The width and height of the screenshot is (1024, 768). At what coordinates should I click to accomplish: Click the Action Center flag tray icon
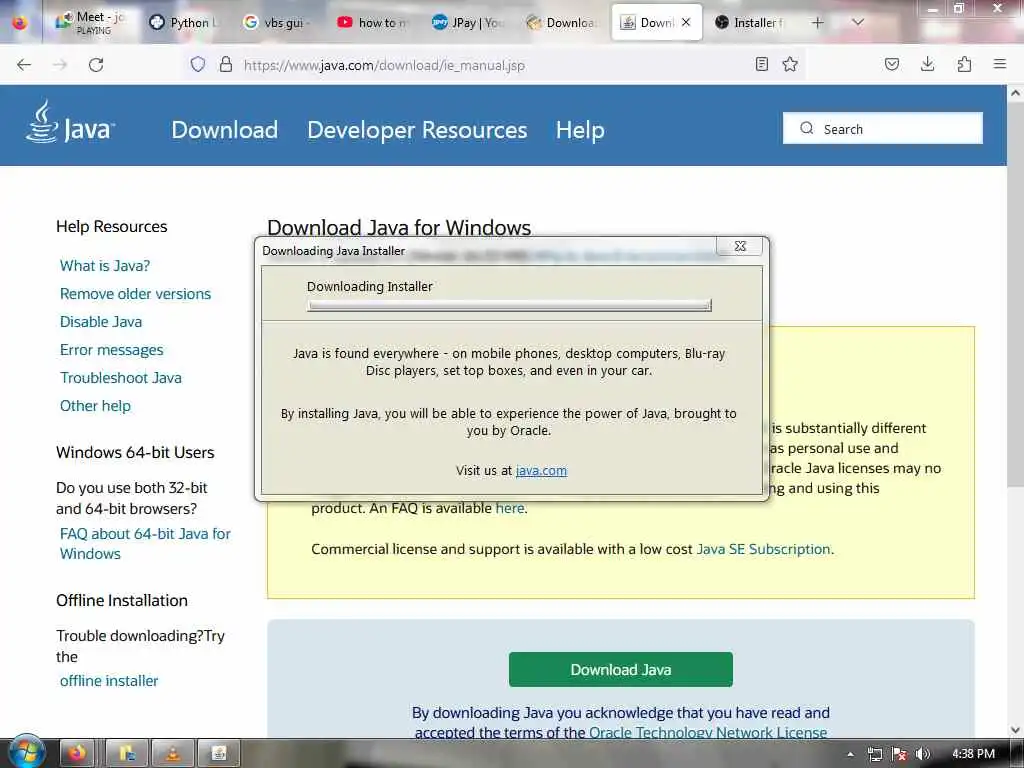click(899, 754)
